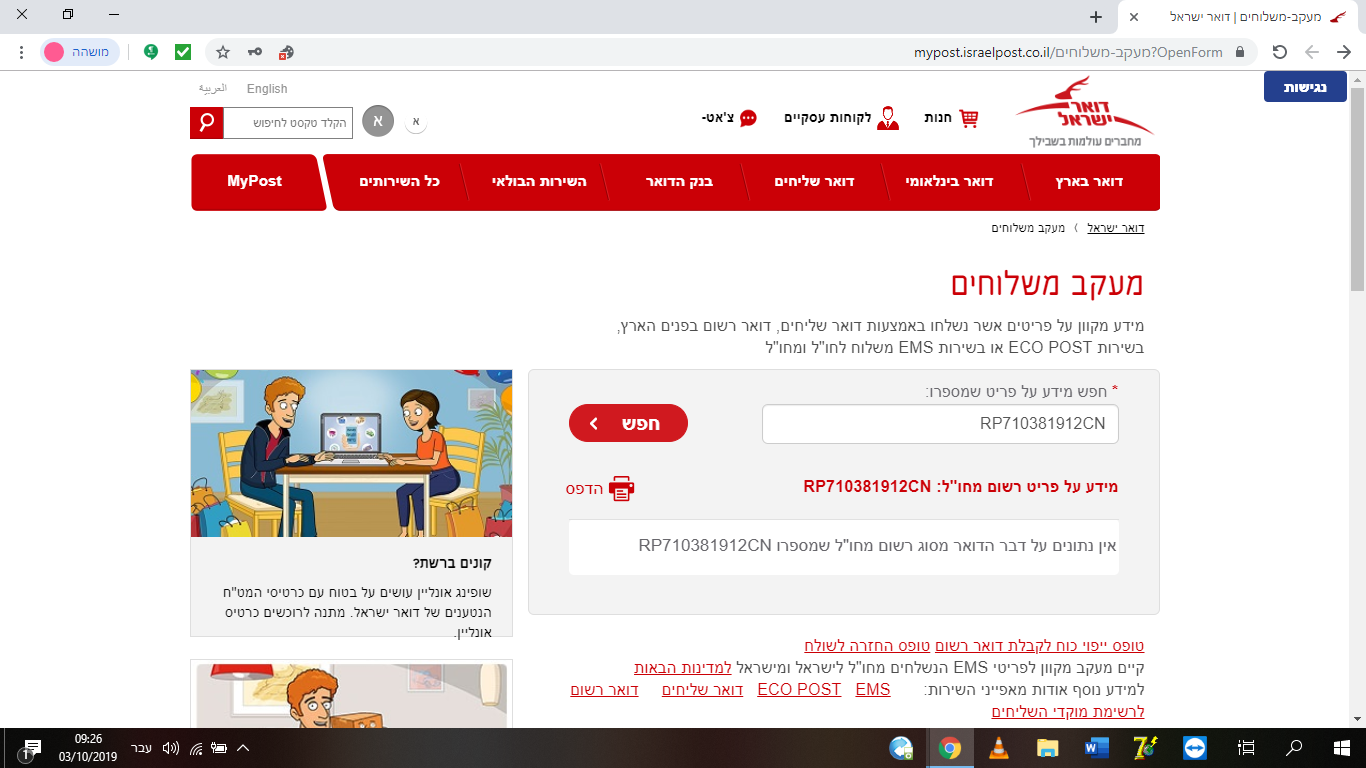Screen dimensions: 1366x768
Task: Open the EMS service link
Action: pos(873,690)
